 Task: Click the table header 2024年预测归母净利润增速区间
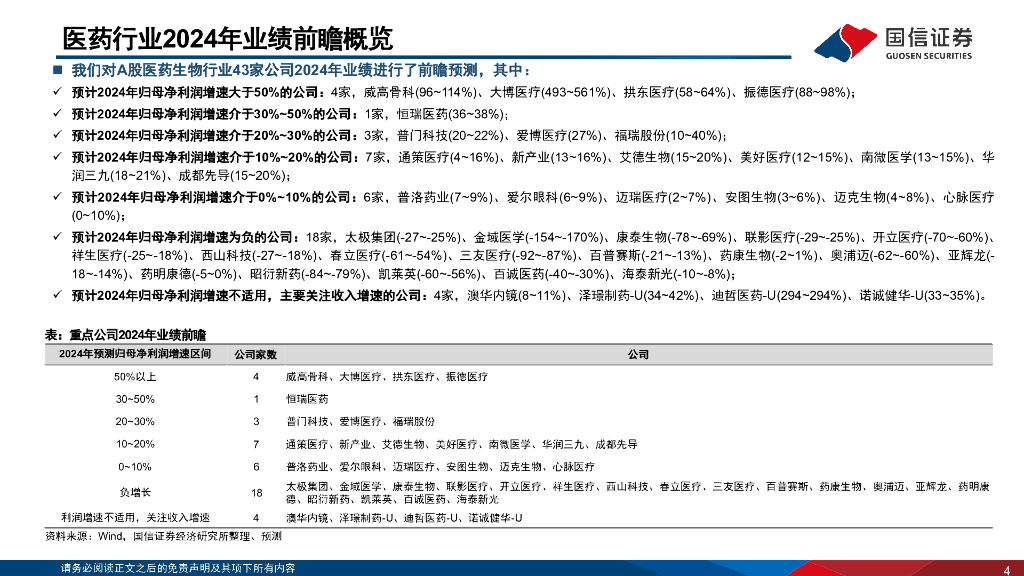point(135,354)
